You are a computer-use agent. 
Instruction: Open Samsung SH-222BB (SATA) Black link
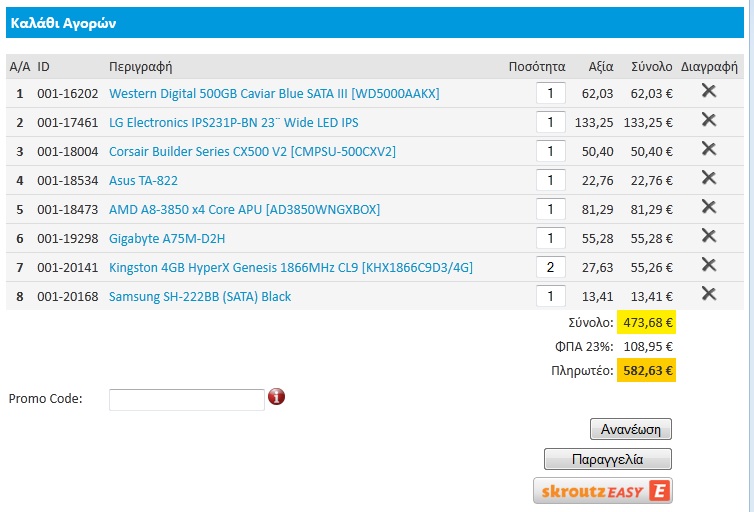(200, 296)
